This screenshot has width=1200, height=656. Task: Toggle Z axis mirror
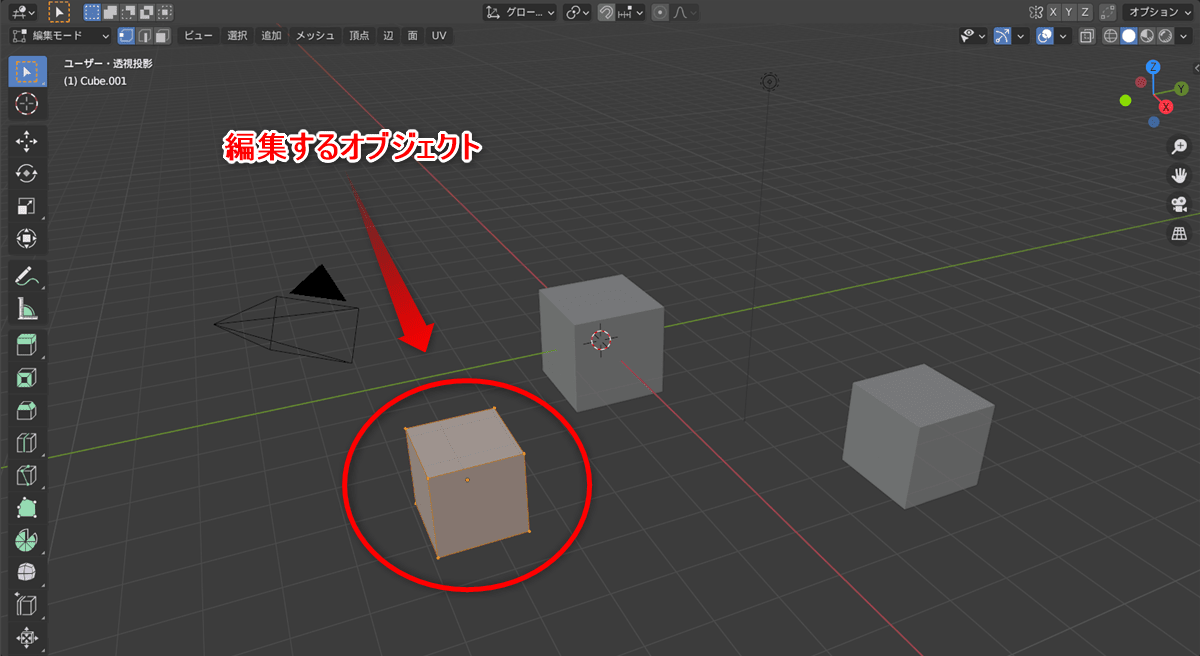(x=1085, y=12)
